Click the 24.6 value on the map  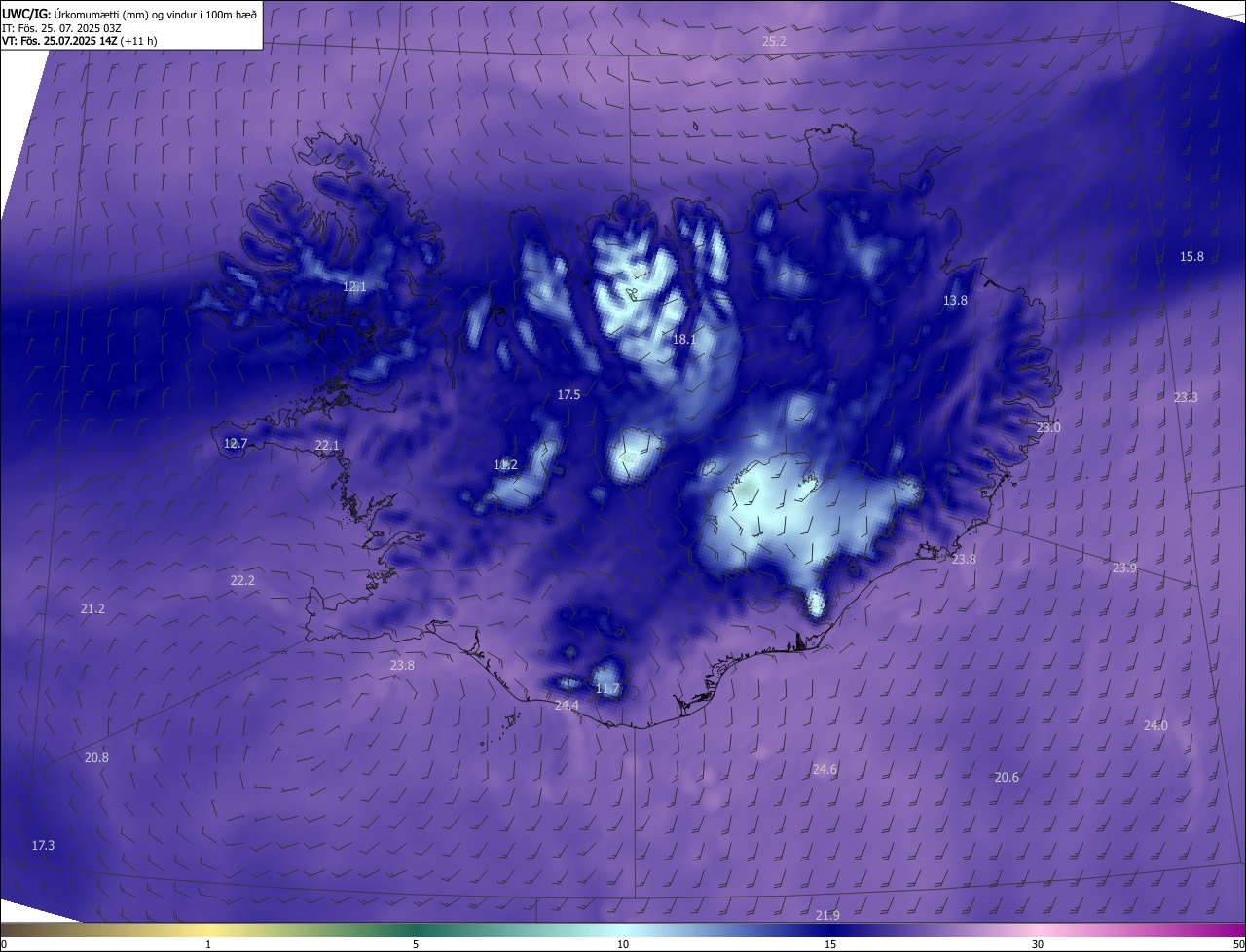(x=825, y=770)
